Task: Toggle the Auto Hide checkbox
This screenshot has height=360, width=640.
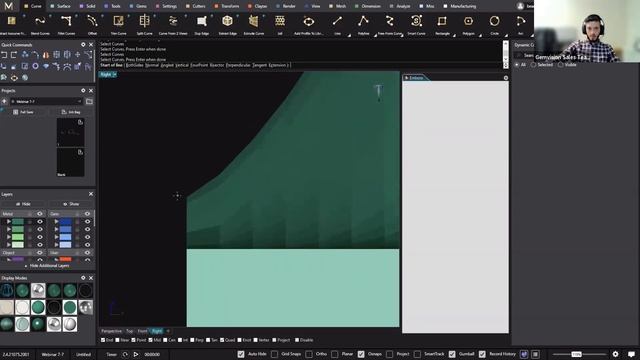Action: 241,354
